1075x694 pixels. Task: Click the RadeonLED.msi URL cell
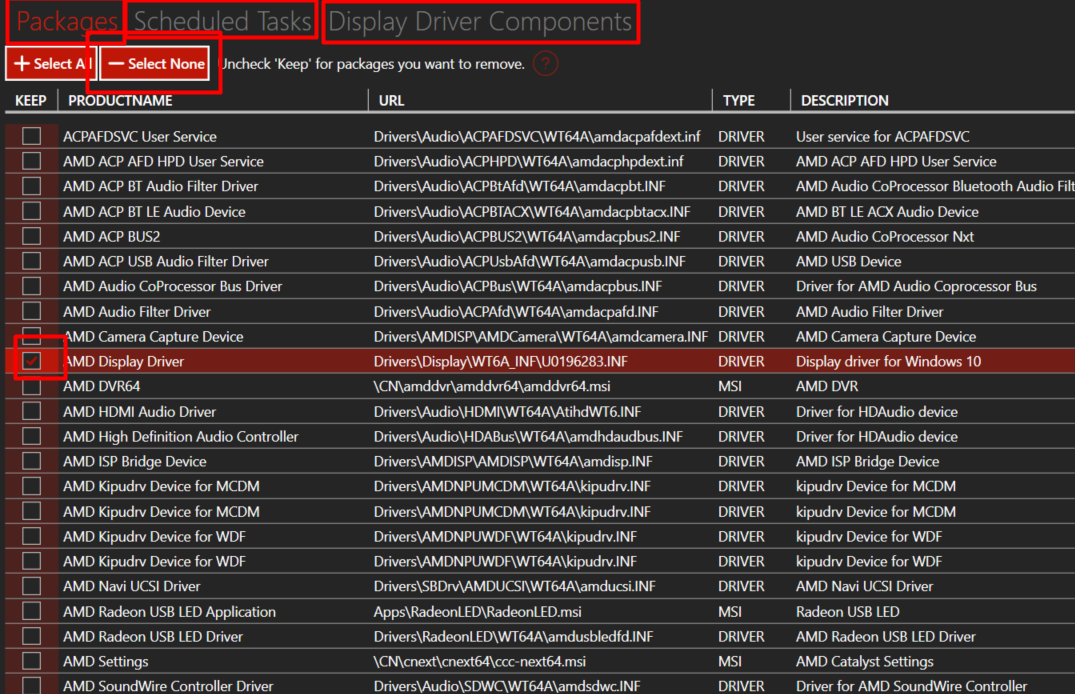coord(477,612)
